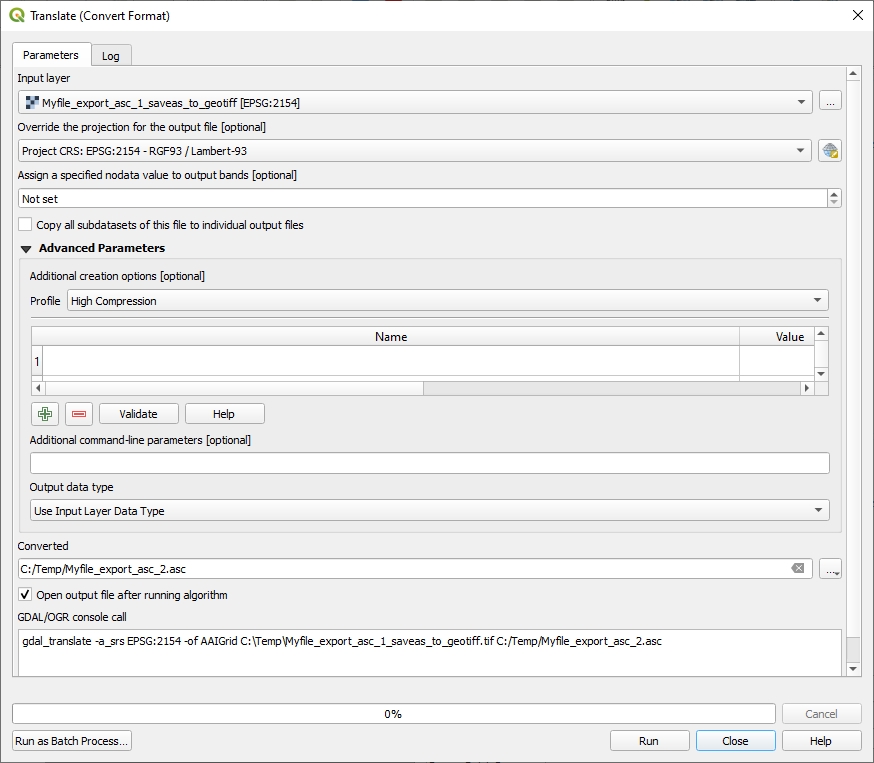Screen dimensions: 874x763
Task: Click main panel scroll up arrow
Action: coord(853,74)
